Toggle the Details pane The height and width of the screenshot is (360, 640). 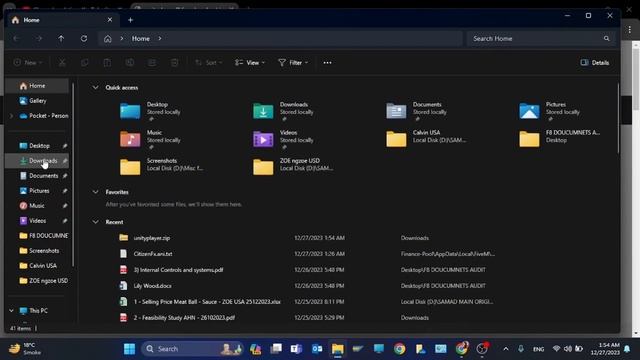595,62
